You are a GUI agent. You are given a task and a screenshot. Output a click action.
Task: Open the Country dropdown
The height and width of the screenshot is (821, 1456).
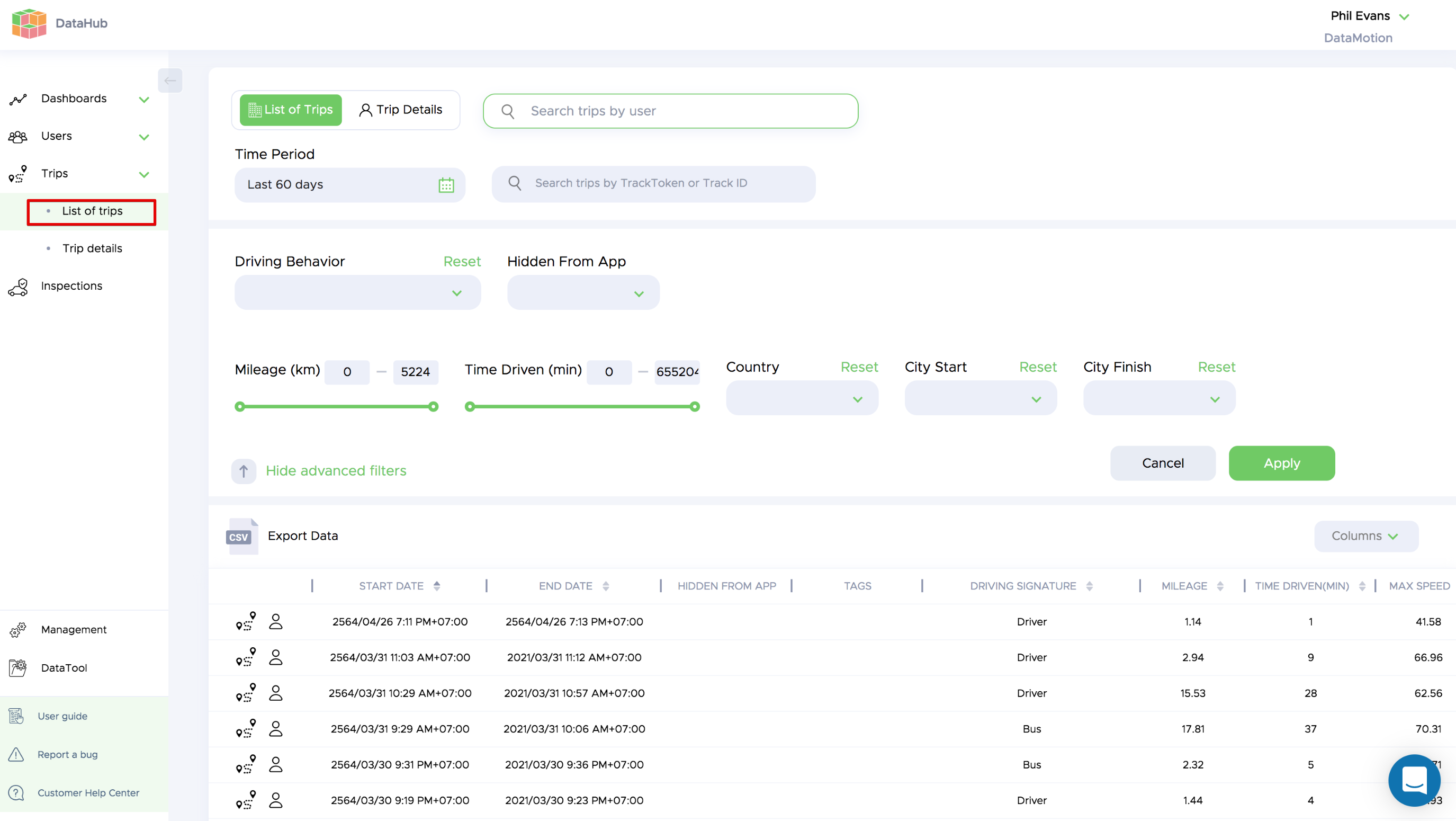click(802, 398)
